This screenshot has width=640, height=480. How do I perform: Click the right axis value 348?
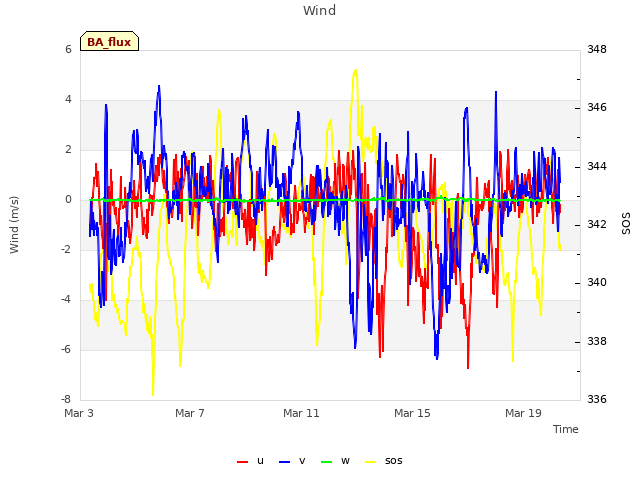pyautogui.click(x=597, y=49)
